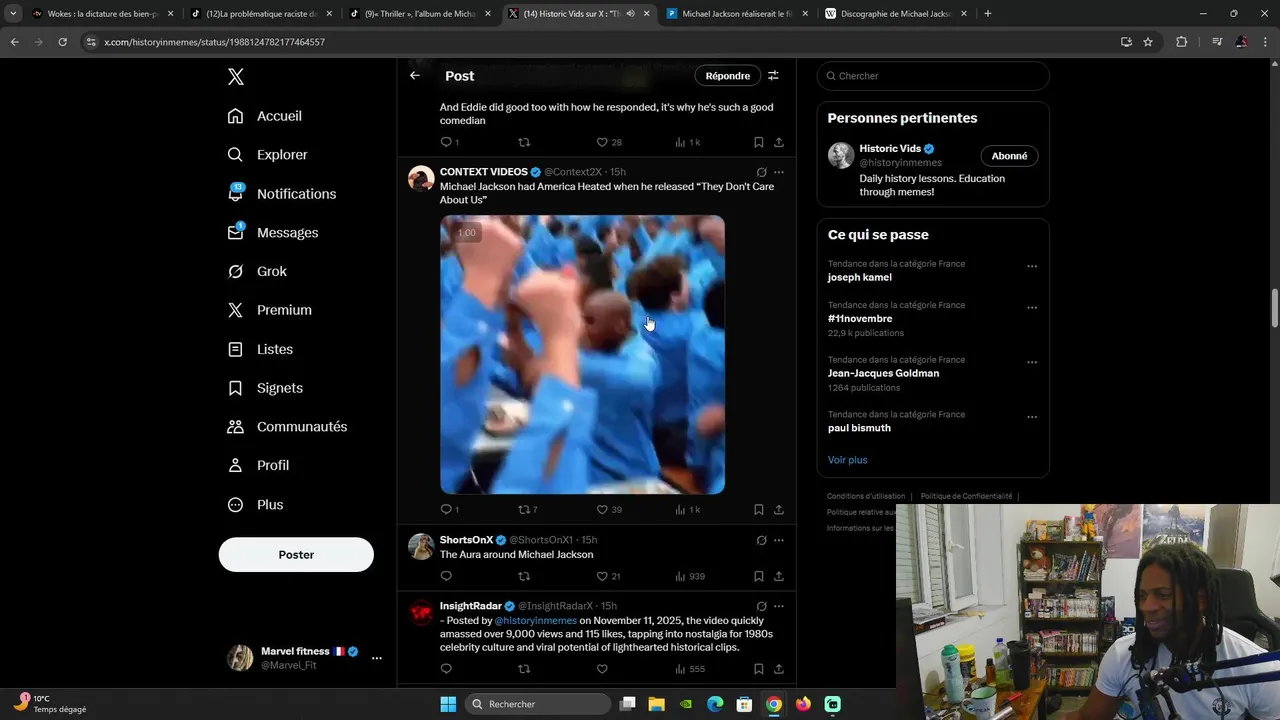This screenshot has height=720, width=1280.
Task: Bookmark the CONTEXT VIDEOS post
Action: (x=759, y=510)
